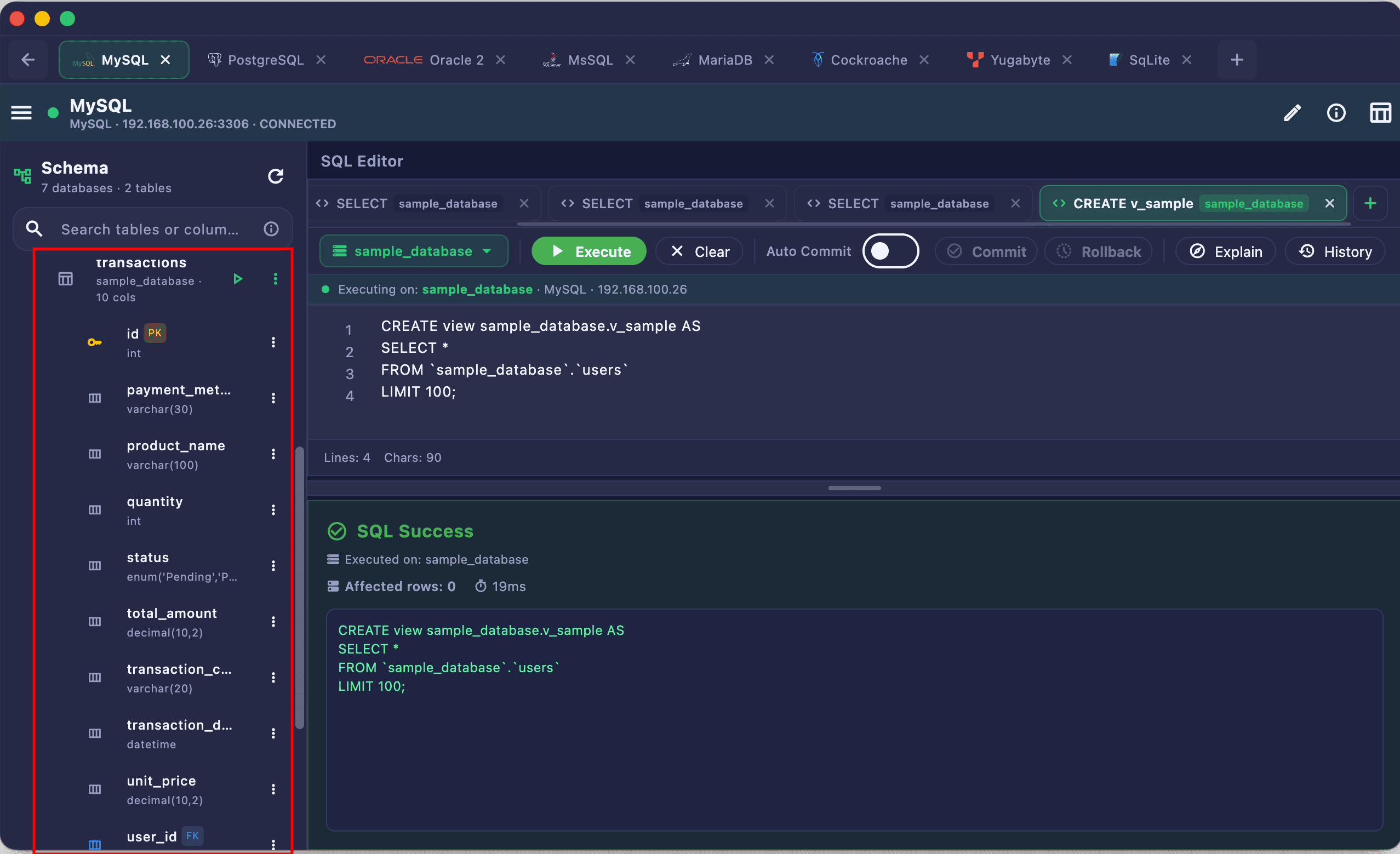This screenshot has width=1400, height=854.
Task: Open options for payment_met column
Action: pyautogui.click(x=273, y=398)
